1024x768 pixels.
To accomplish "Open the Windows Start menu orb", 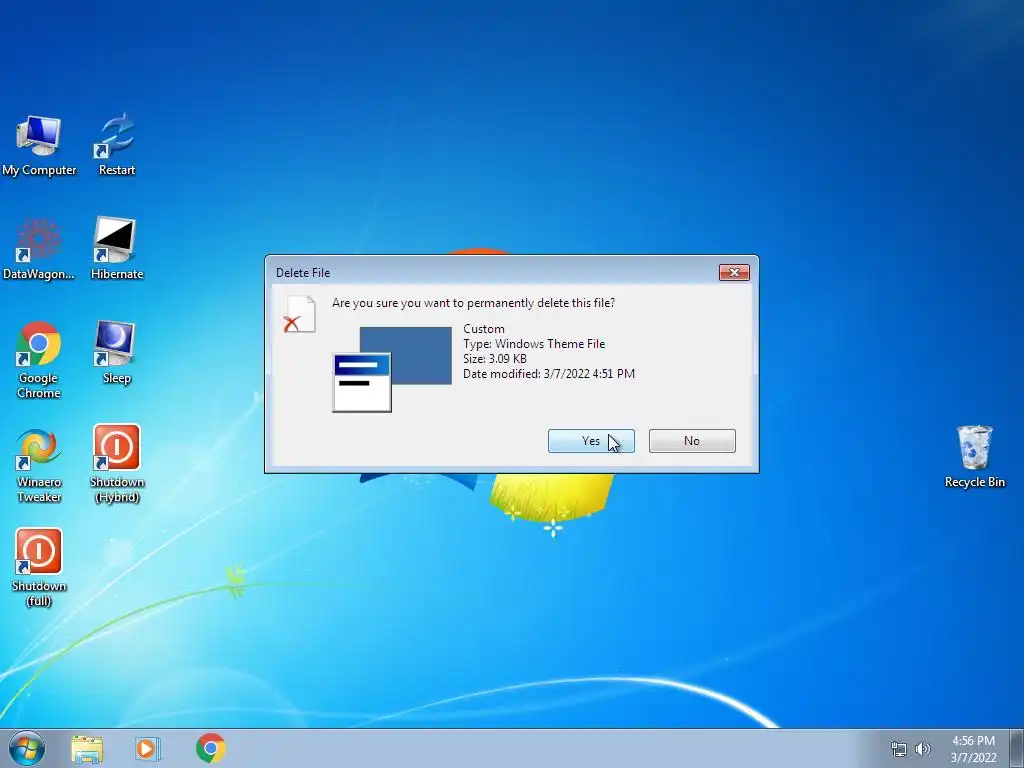I will (x=27, y=748).
